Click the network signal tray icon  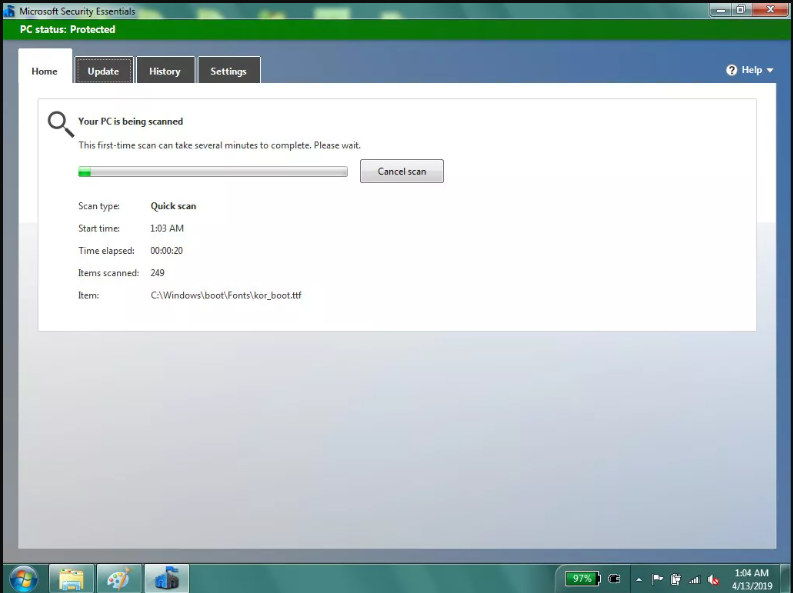(x=694, y=580)
